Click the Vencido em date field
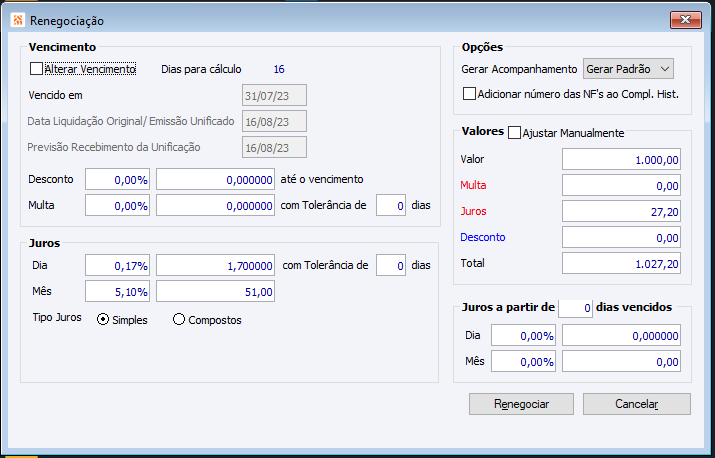This screenshot has width=715, height=458. [x=274, y=96]
